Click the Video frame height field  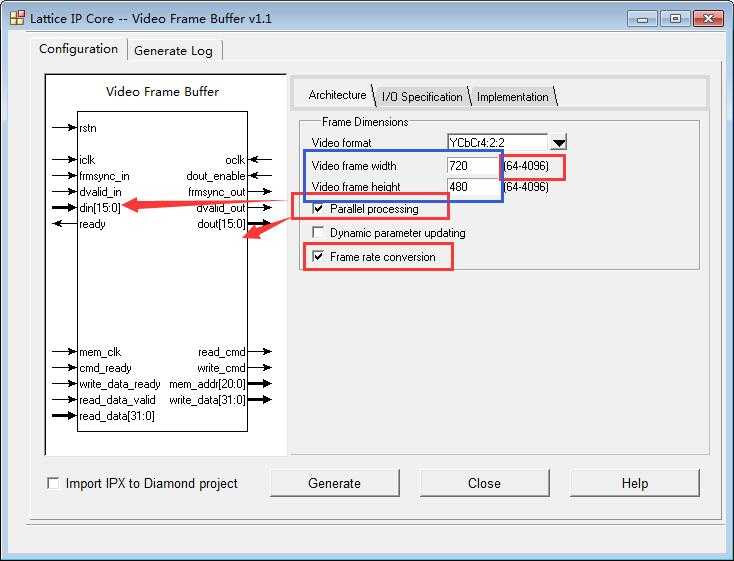(x=472, y=187)
